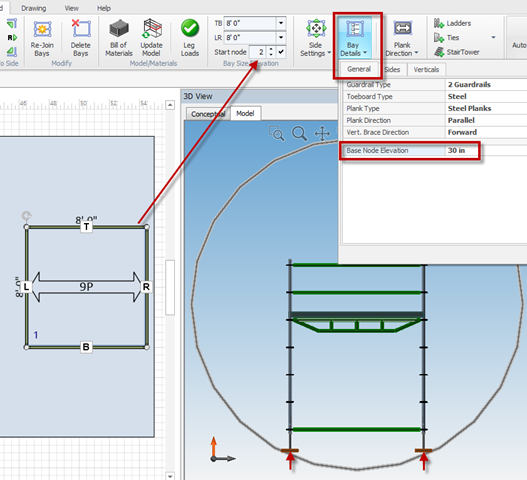Click the Re-Join Bays icon

coord(42,29)
